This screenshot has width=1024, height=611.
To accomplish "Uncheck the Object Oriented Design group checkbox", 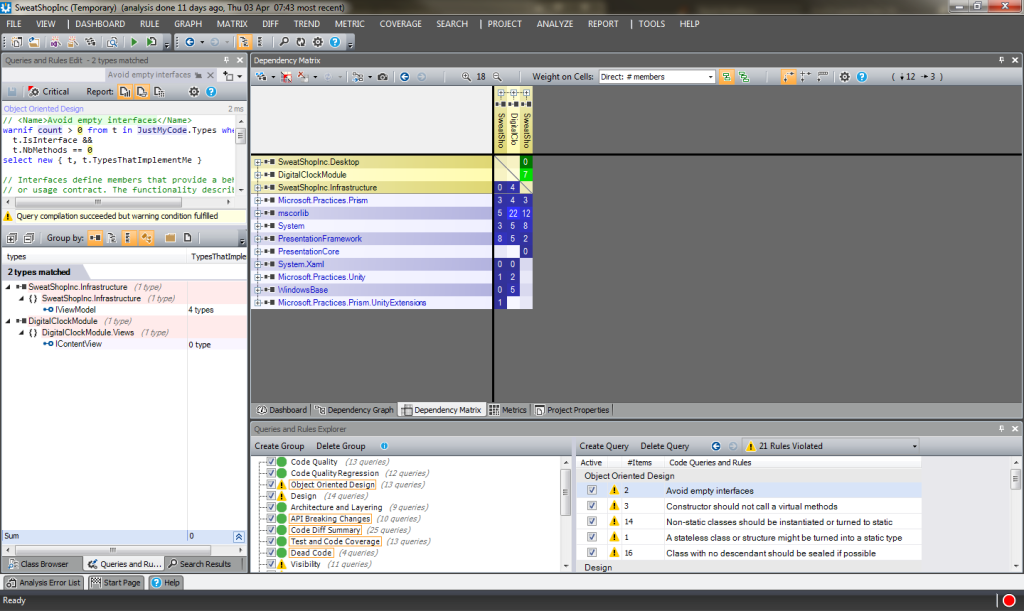I will pos(270,484).
